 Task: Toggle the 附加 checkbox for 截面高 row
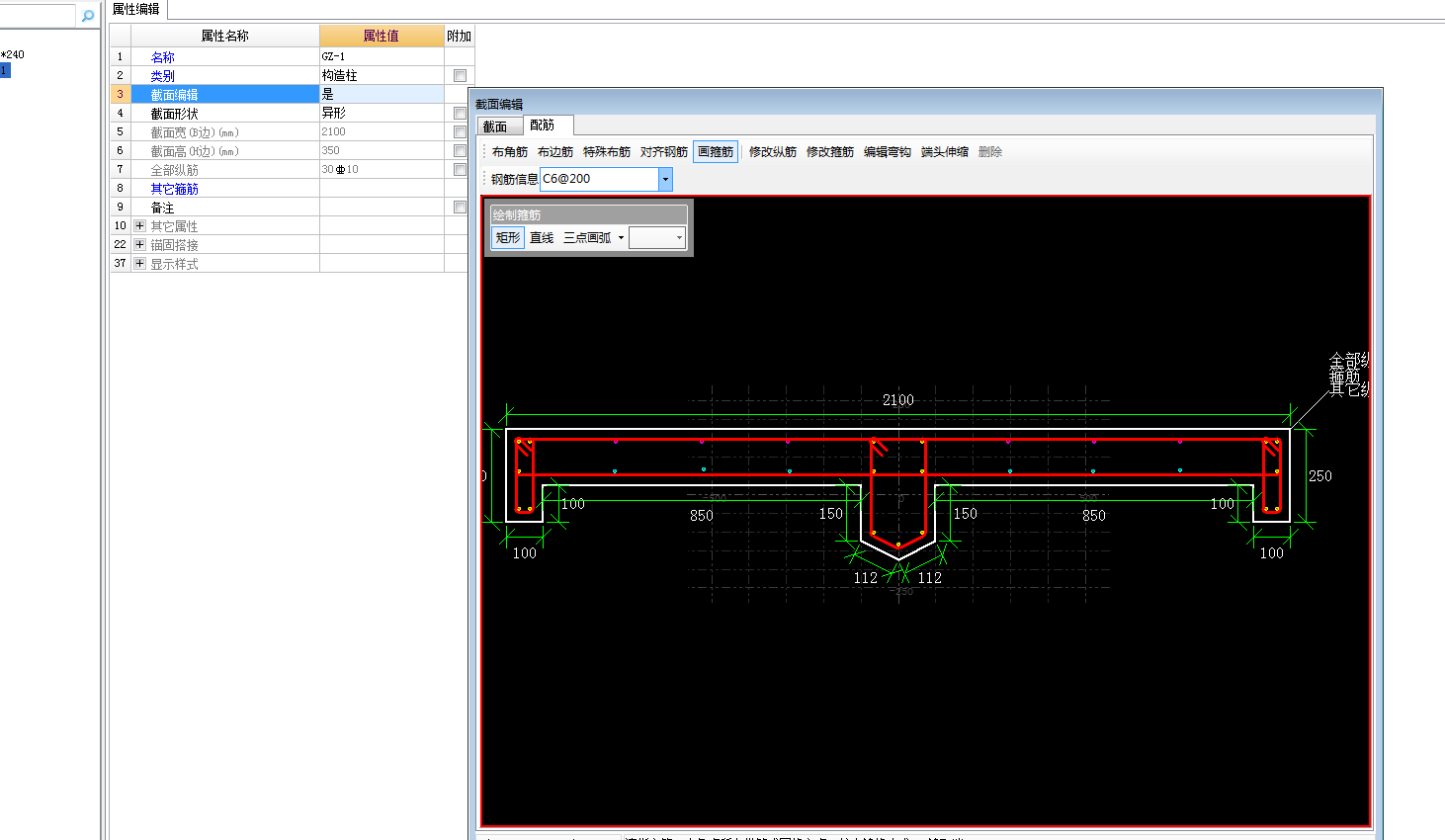point(460,151)
